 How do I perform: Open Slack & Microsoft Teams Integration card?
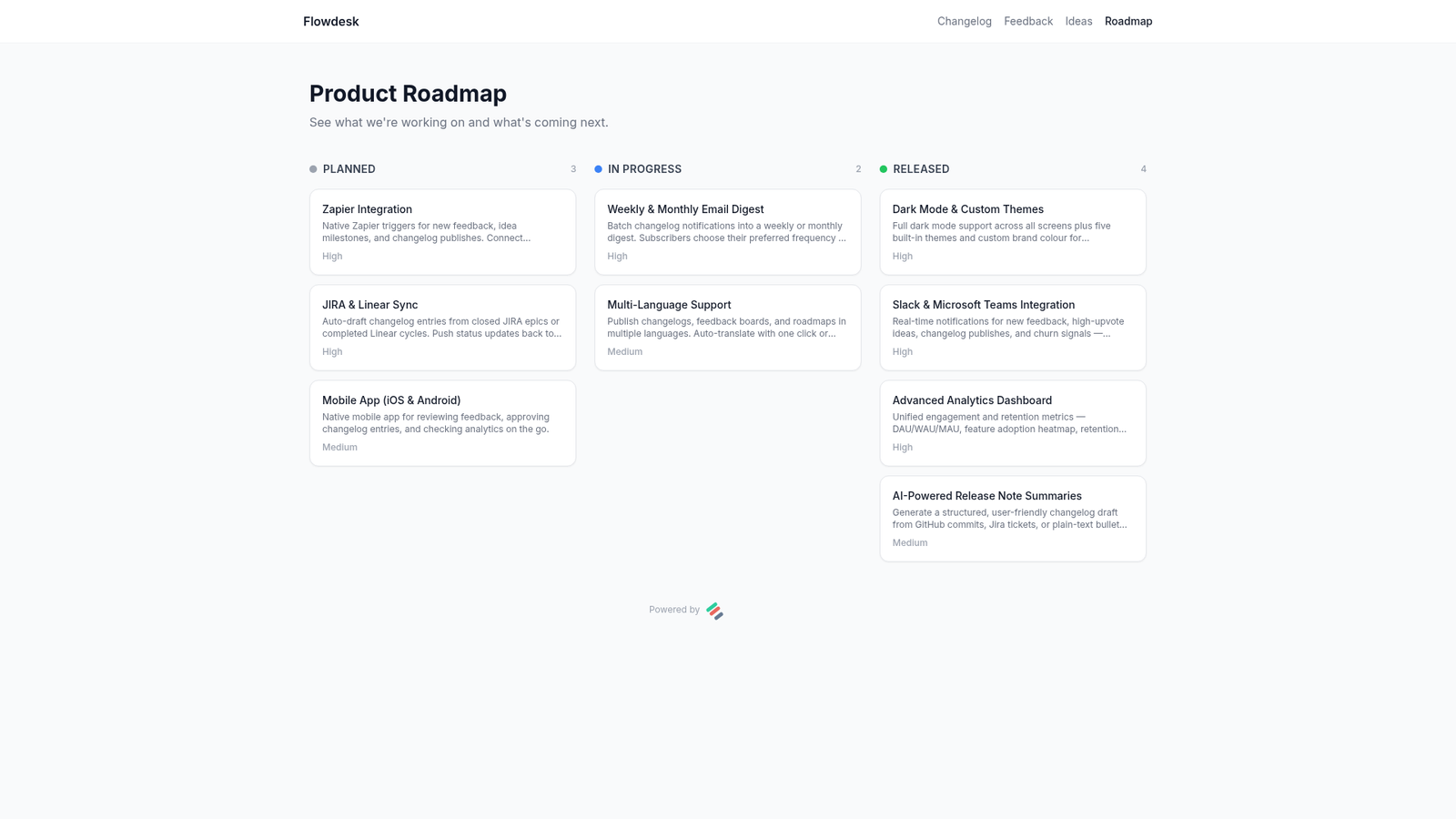pyautogui.click(x=1013, y=328)
